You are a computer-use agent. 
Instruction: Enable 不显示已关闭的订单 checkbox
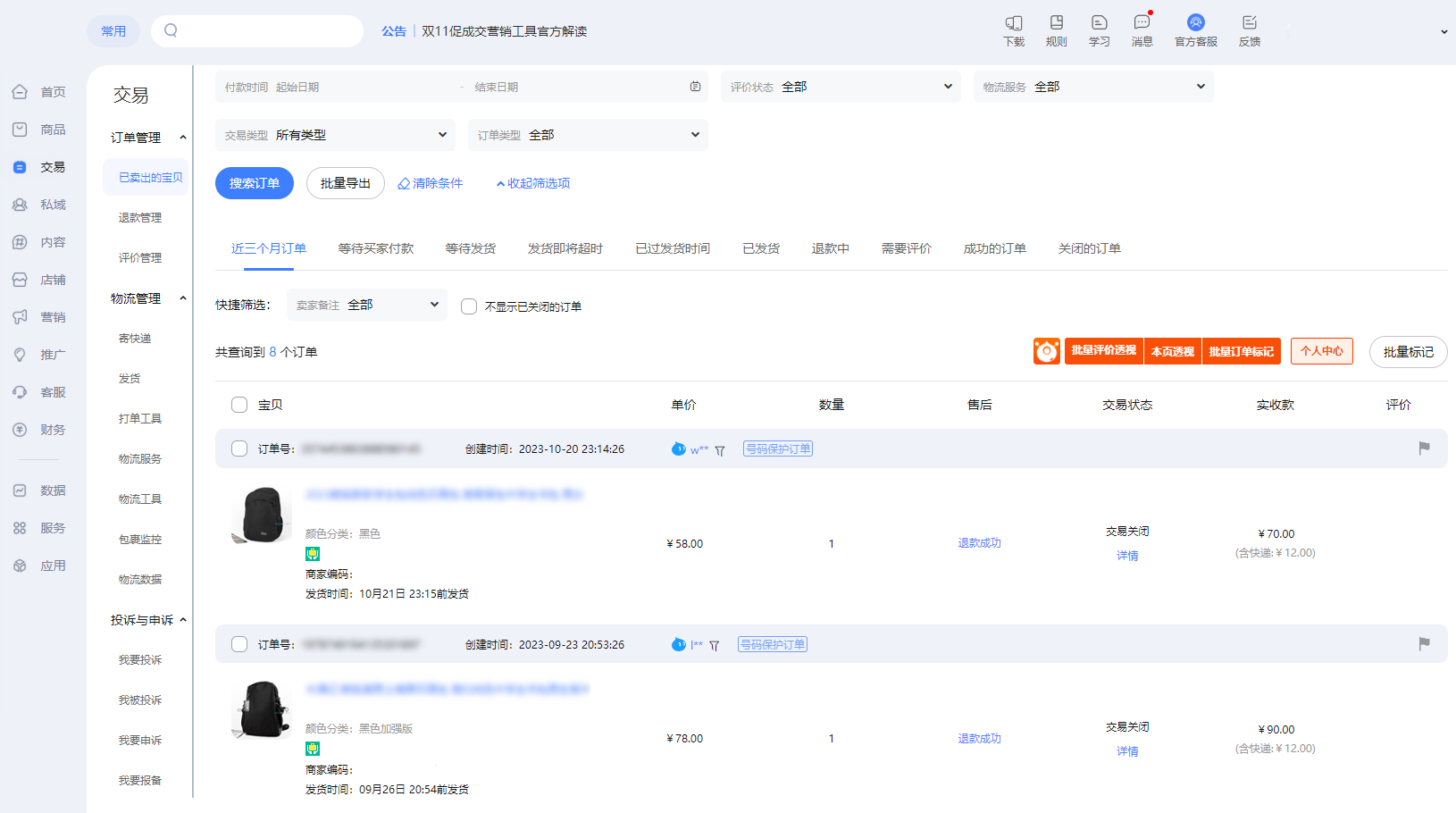click(x=469, y=306)
